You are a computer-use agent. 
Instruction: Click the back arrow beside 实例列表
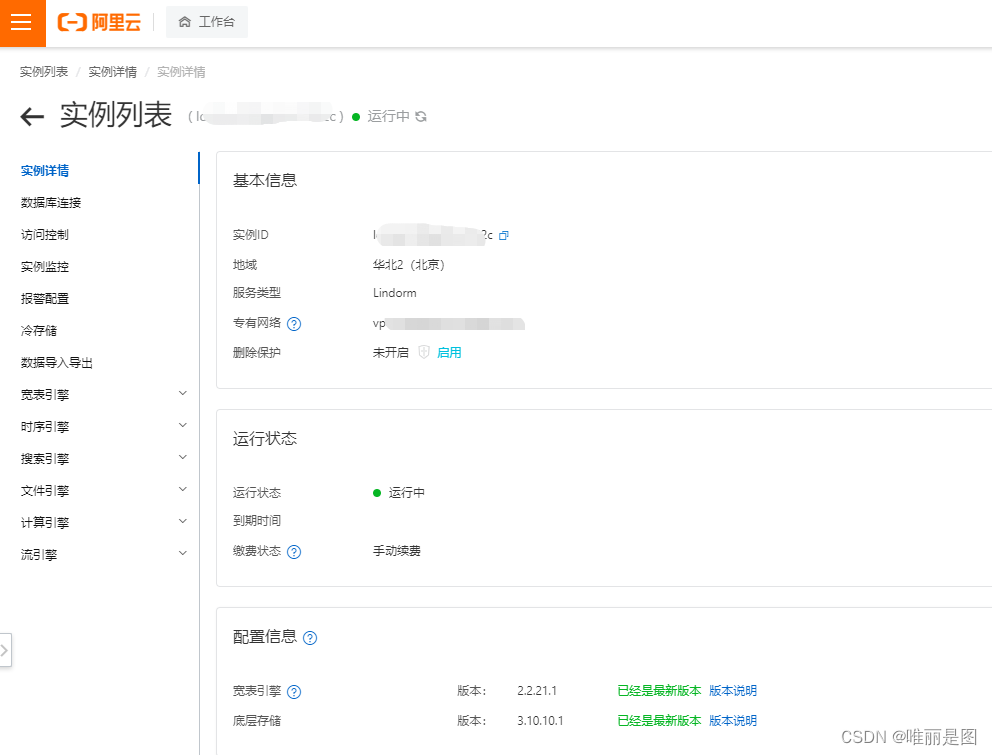(x=31, y=116)
